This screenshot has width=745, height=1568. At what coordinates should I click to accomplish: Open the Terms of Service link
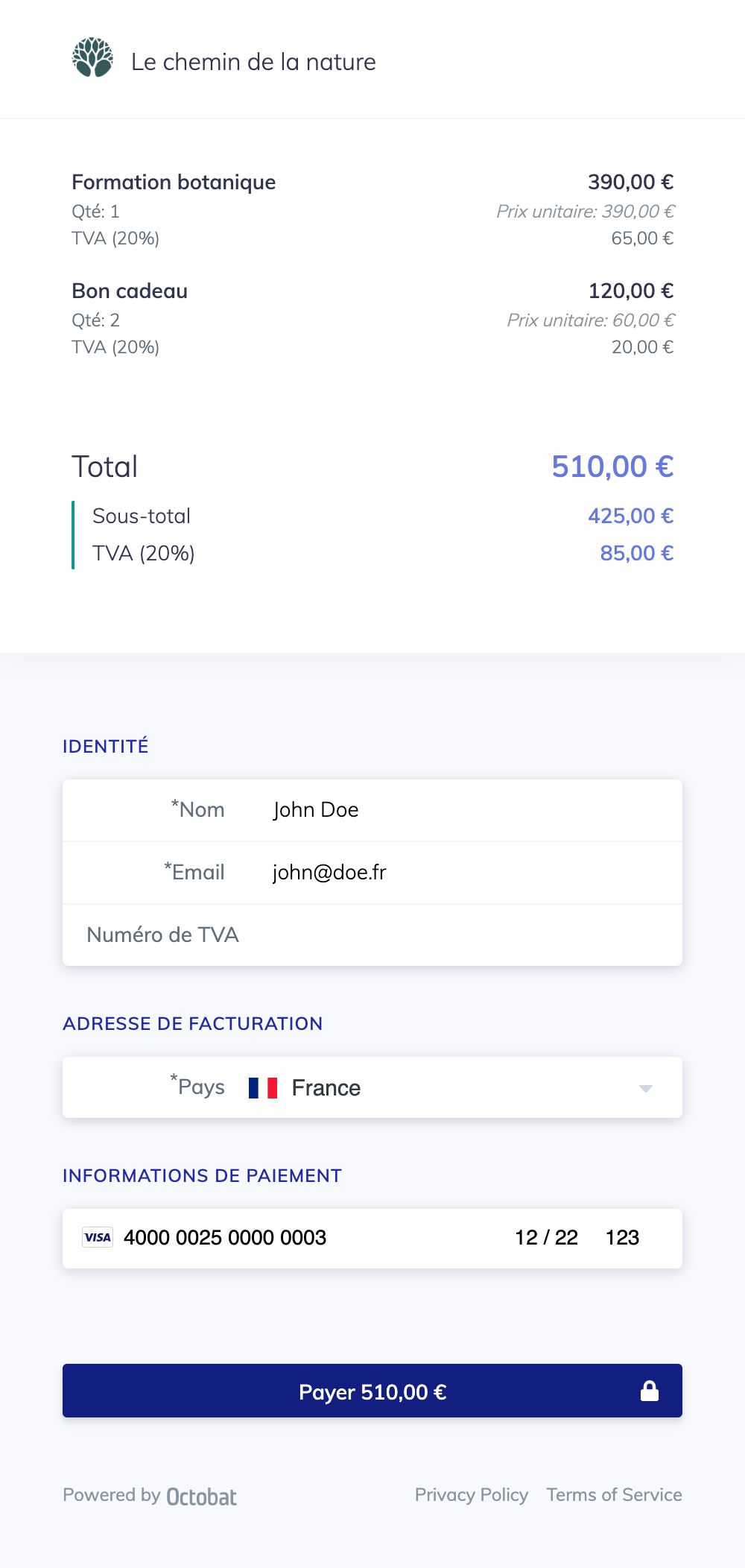[614, 1495]
